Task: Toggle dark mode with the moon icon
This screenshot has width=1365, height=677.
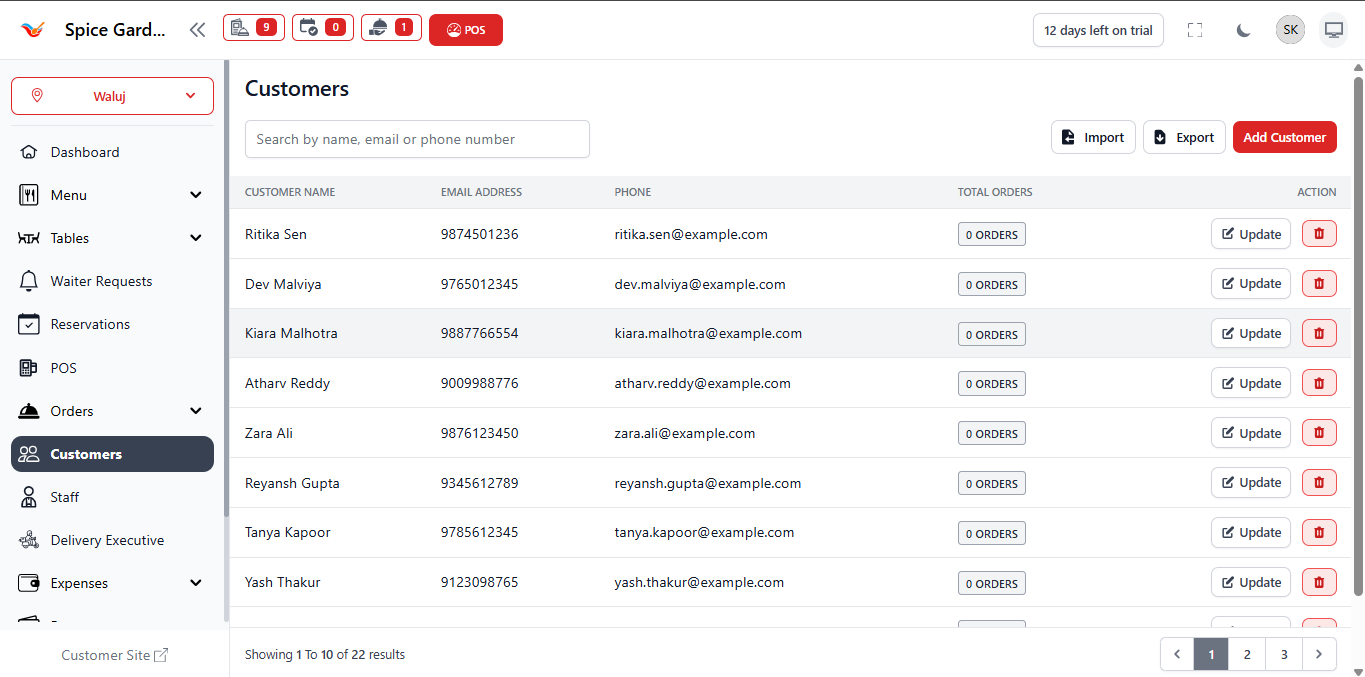Action: 1243,30
